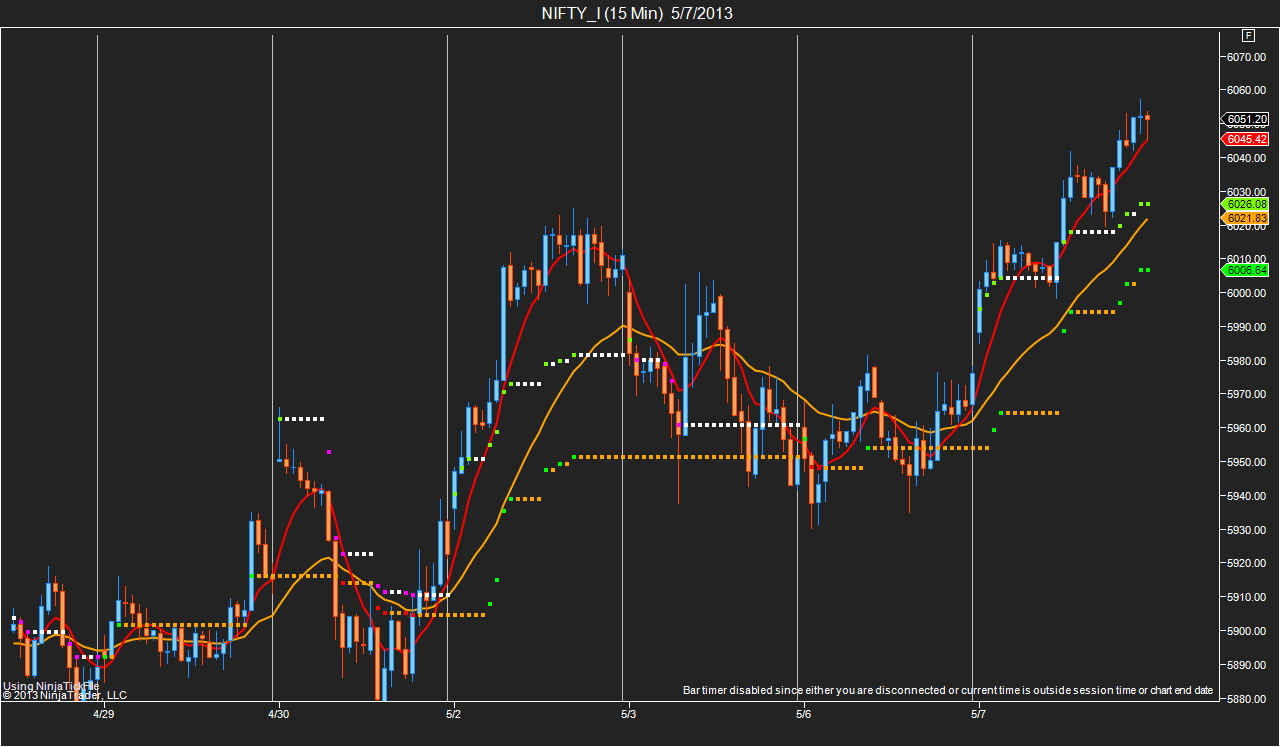
Task: Click the 6060.00 price axis label
Action: point(1248,90)
